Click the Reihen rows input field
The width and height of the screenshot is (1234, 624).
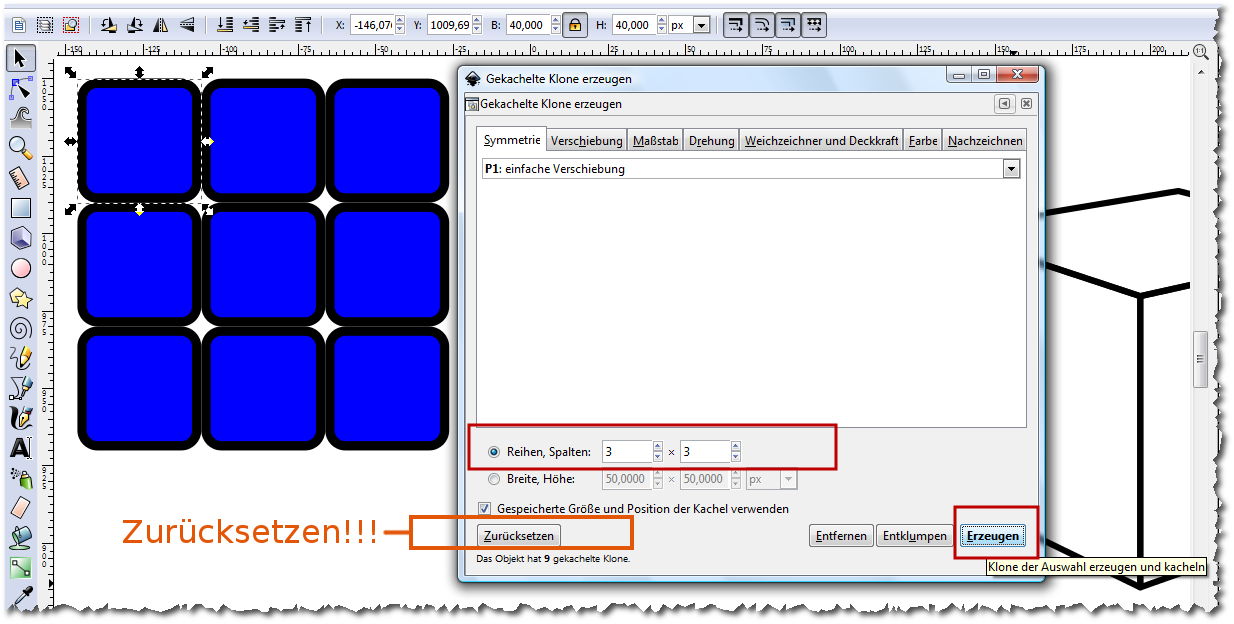[627, 452]
